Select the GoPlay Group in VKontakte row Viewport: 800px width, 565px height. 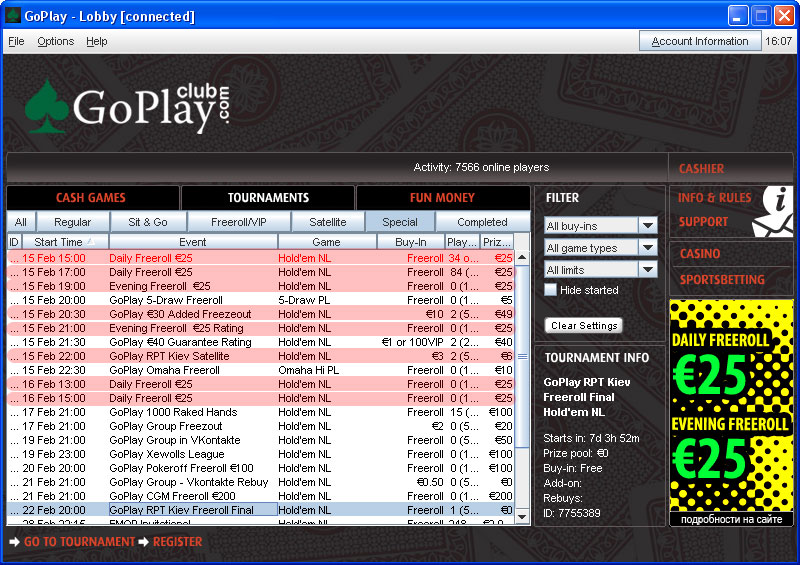click(x=260, y=440)
